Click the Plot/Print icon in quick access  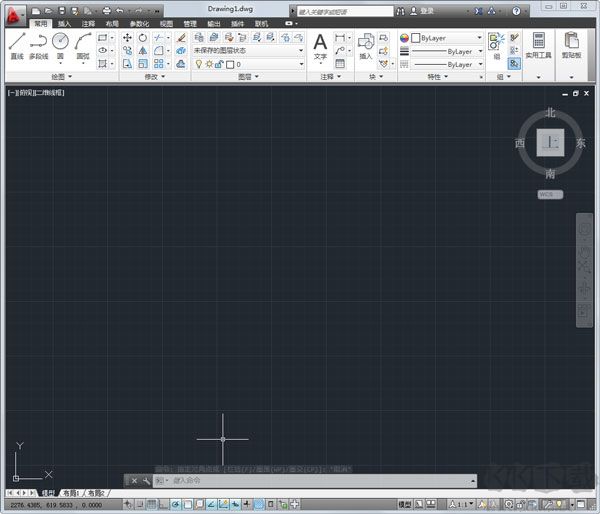[107, 11]
